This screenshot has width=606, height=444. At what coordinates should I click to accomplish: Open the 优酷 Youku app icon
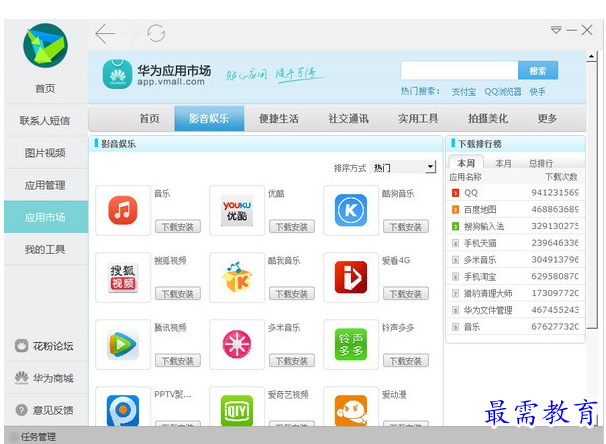pyautogui.click(x=237, y=210)
